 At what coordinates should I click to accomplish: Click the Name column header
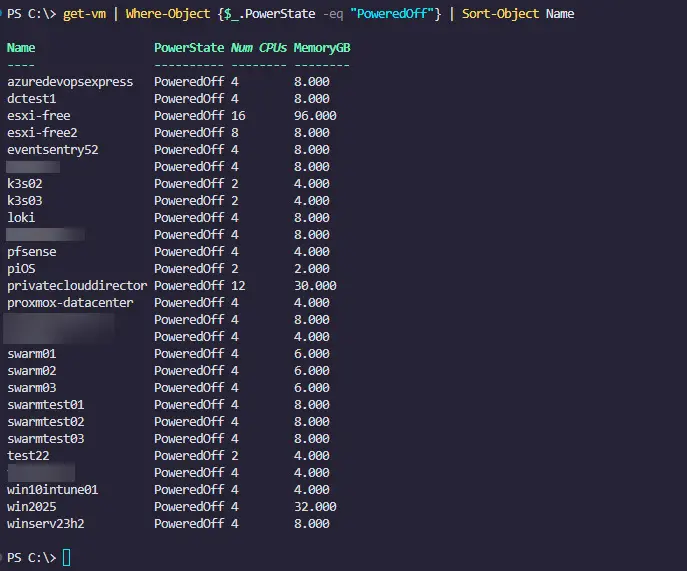pos(21,48)
